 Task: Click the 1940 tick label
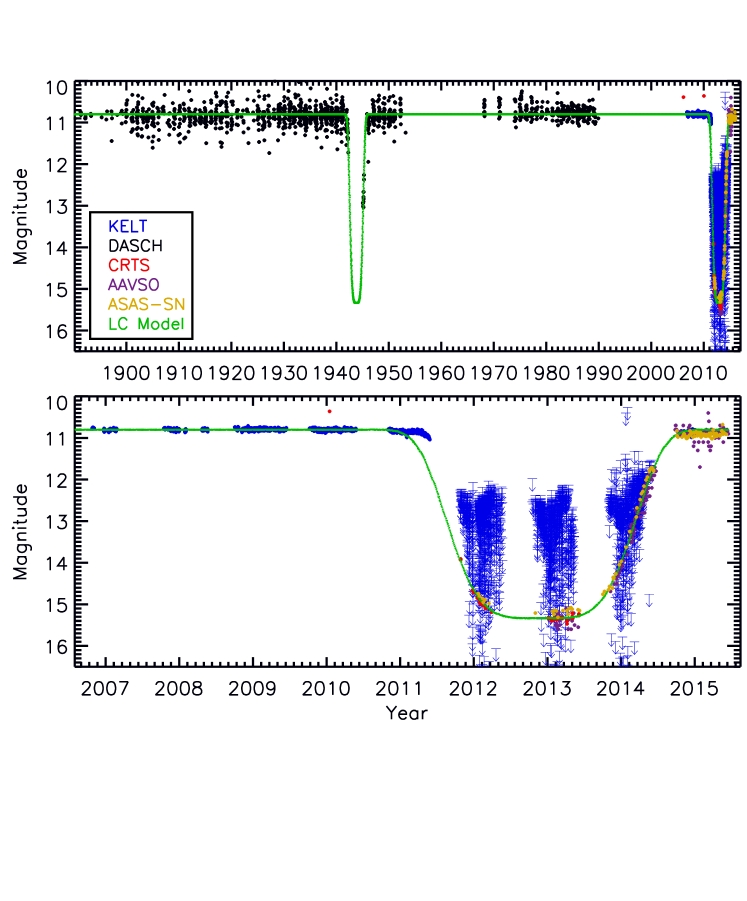click(x=336, y=374)
